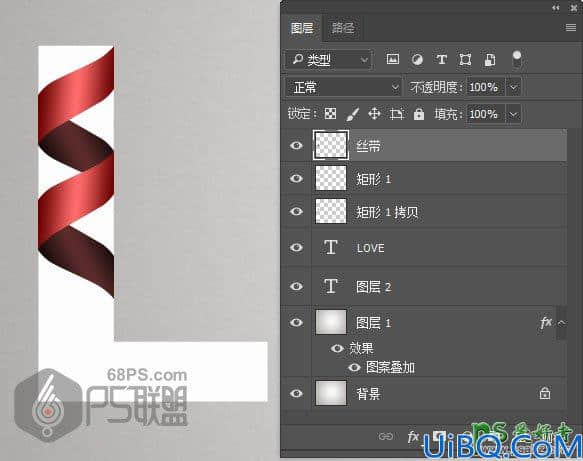This screenshot has width=583, height=461.
Task: Collapse panel with double-arrow icon
Action: point(555,8)
